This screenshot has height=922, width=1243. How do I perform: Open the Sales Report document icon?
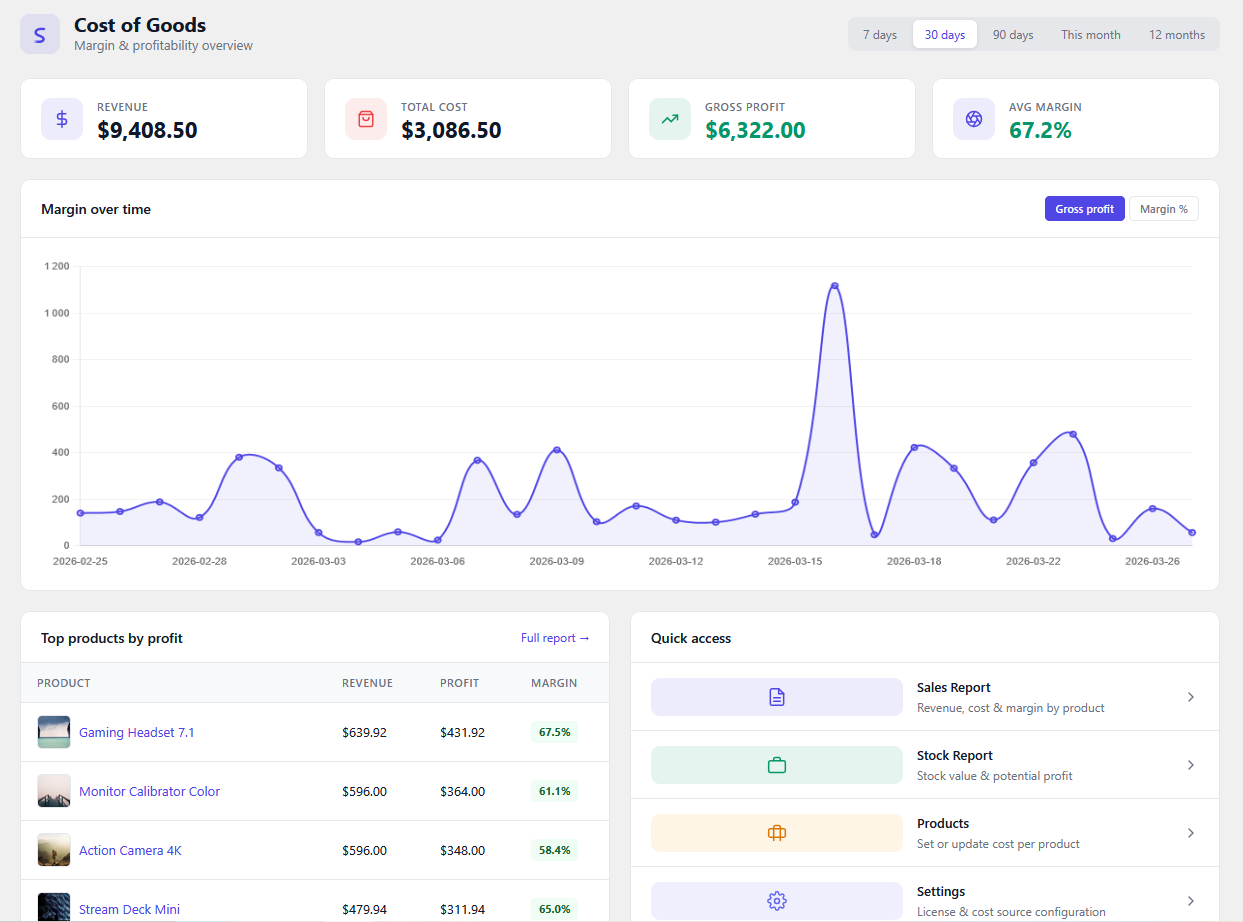click(776, 696)
